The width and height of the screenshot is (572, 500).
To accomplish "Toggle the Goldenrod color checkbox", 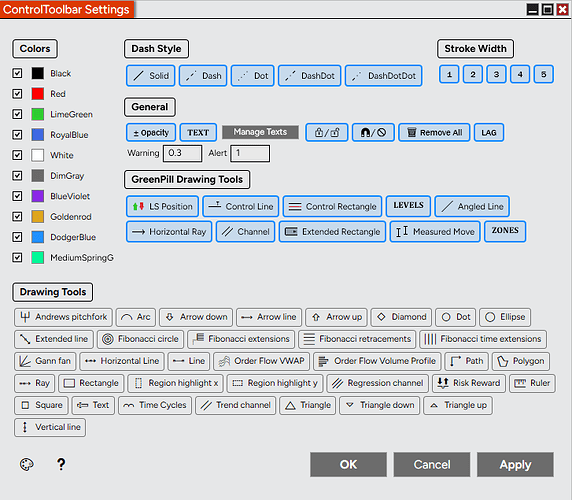I will [17, 217].
